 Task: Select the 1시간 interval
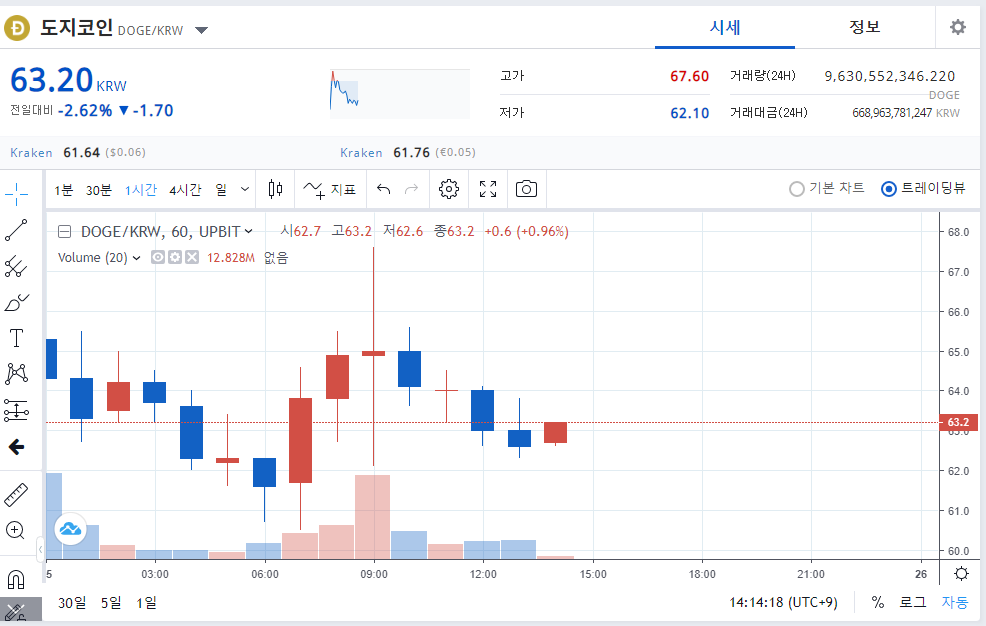pos(141,190)
